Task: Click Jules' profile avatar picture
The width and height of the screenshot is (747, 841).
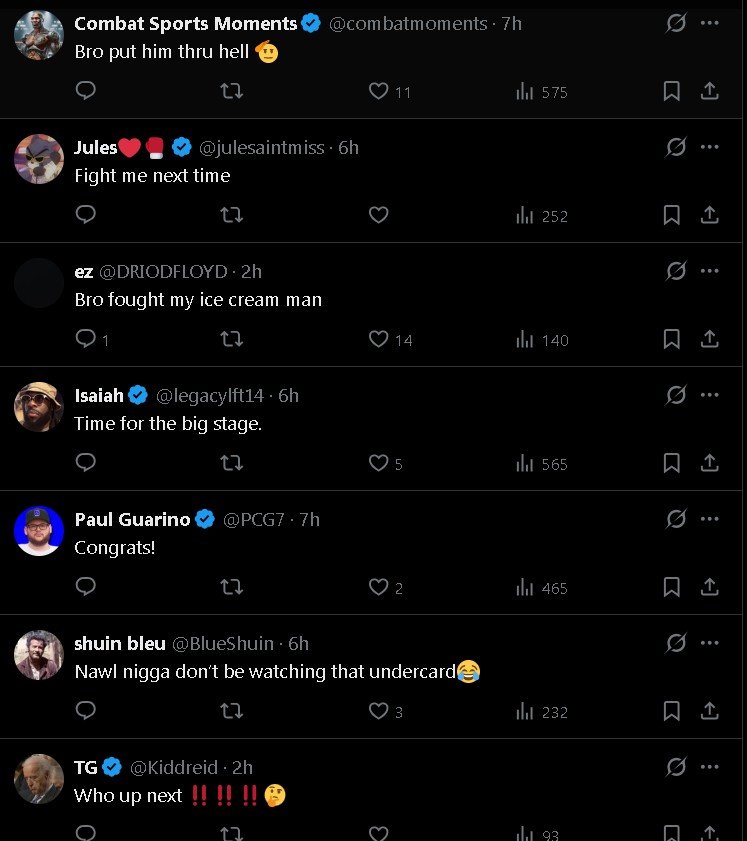Action: pos(39,159)
